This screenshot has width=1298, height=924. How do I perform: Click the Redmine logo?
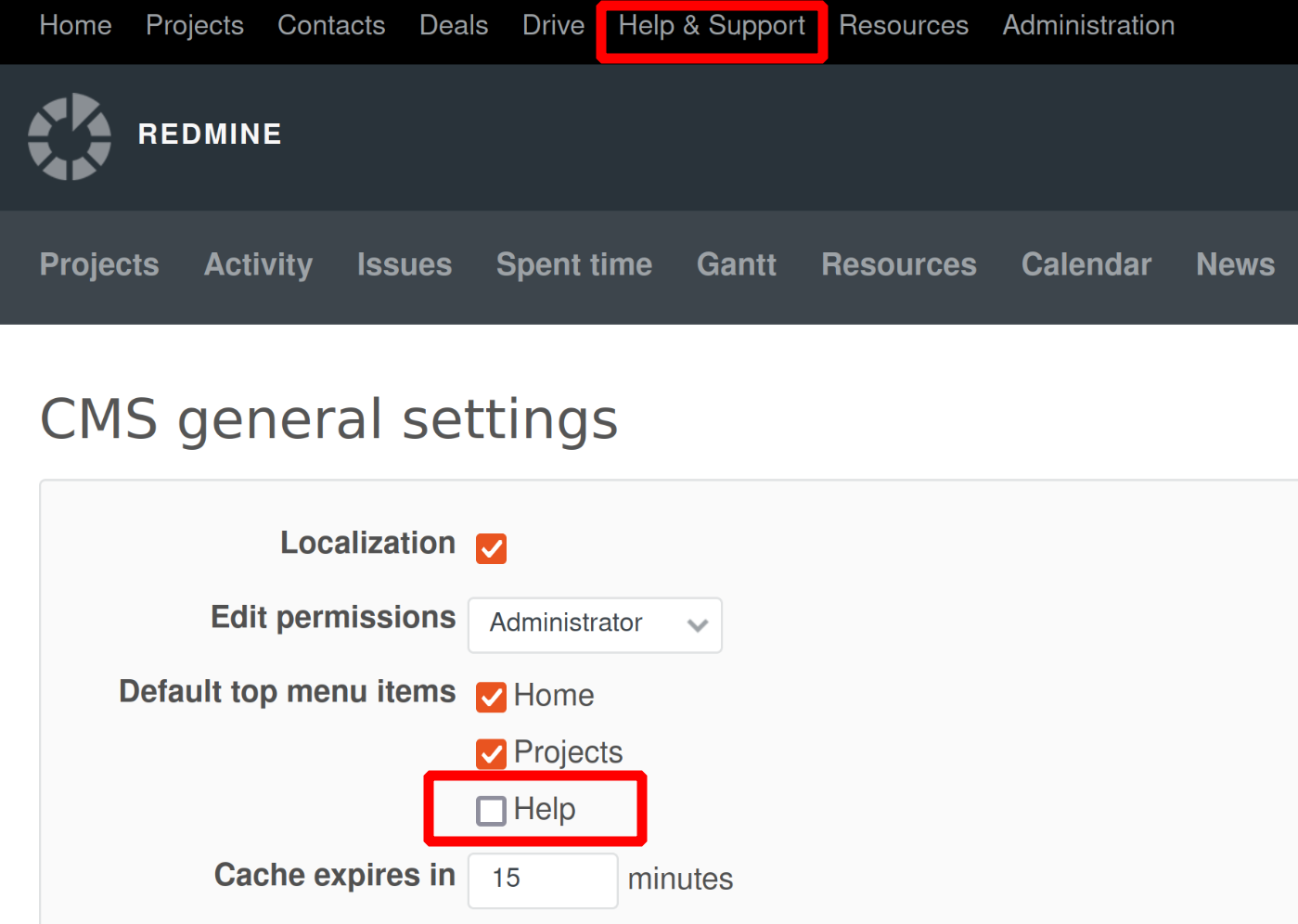pos(70,136)
